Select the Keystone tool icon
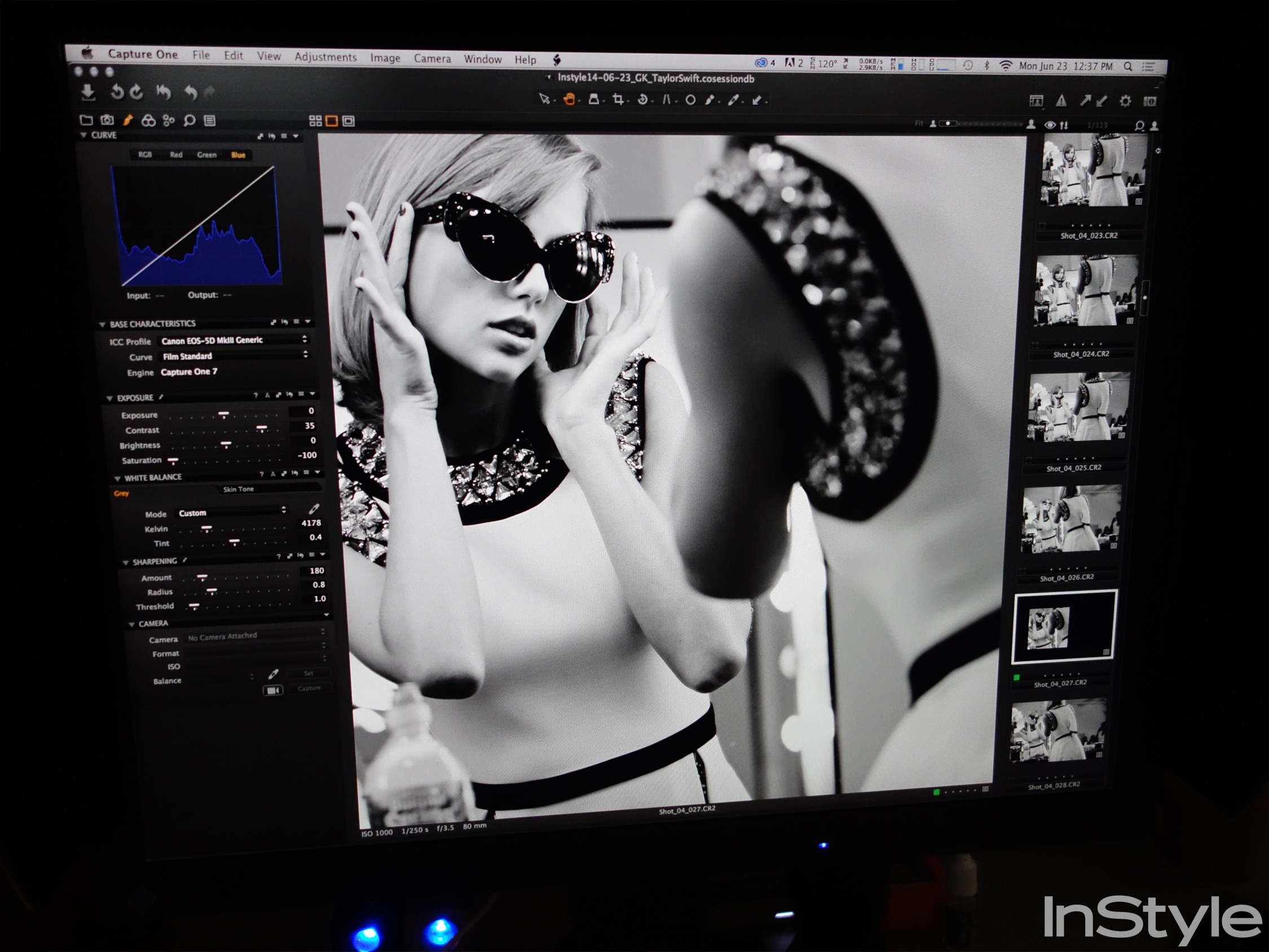Viewport: 1269px width, 952px height. click(666, 99)
